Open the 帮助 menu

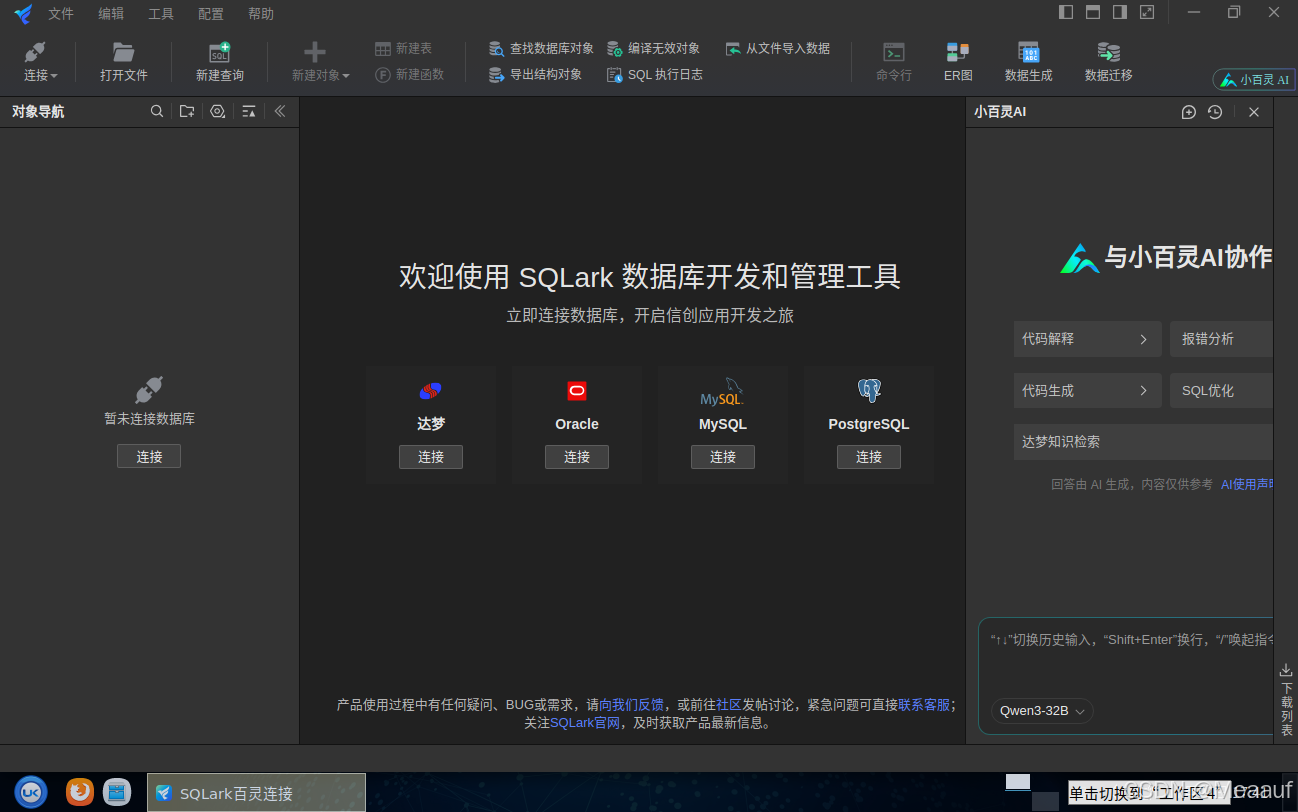coord(261,14)
